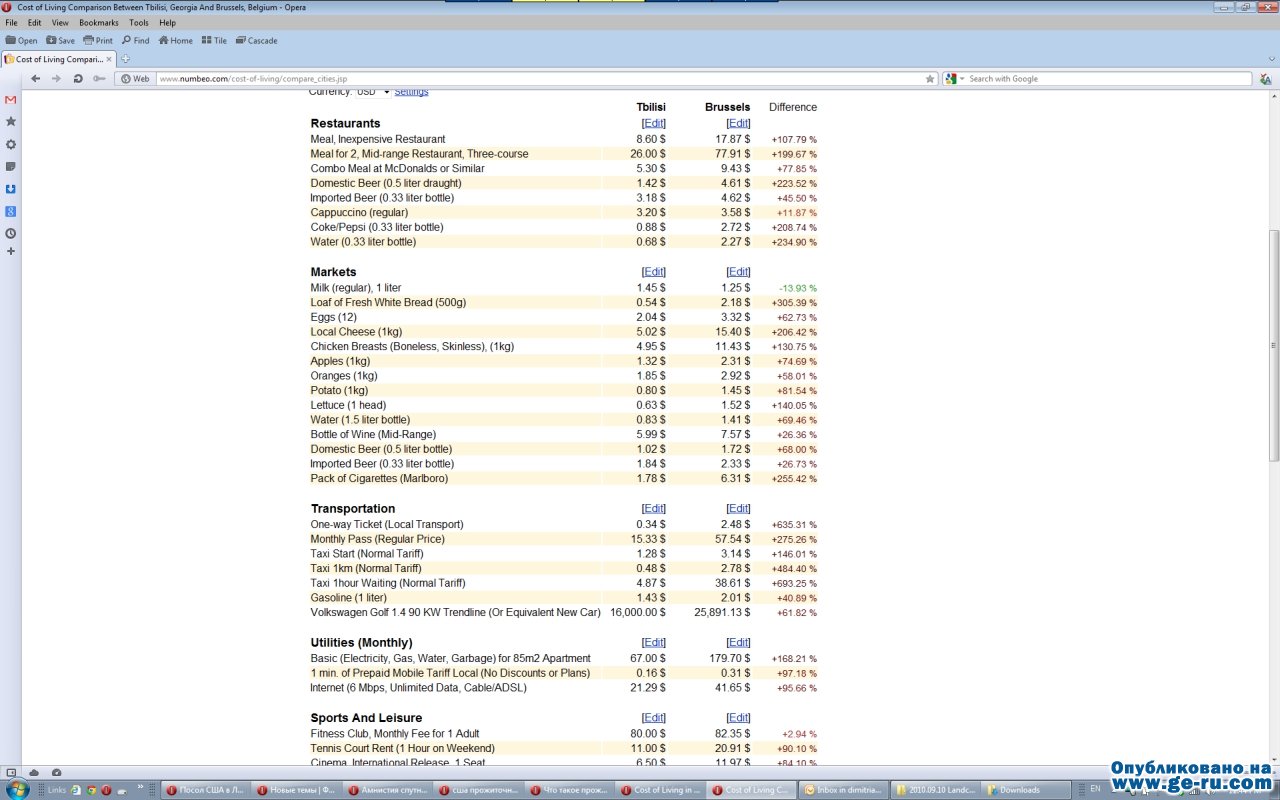The height and width of the screenshot is (800, 1280).
Task: Open the Tools menu
Action: (138, 23)
